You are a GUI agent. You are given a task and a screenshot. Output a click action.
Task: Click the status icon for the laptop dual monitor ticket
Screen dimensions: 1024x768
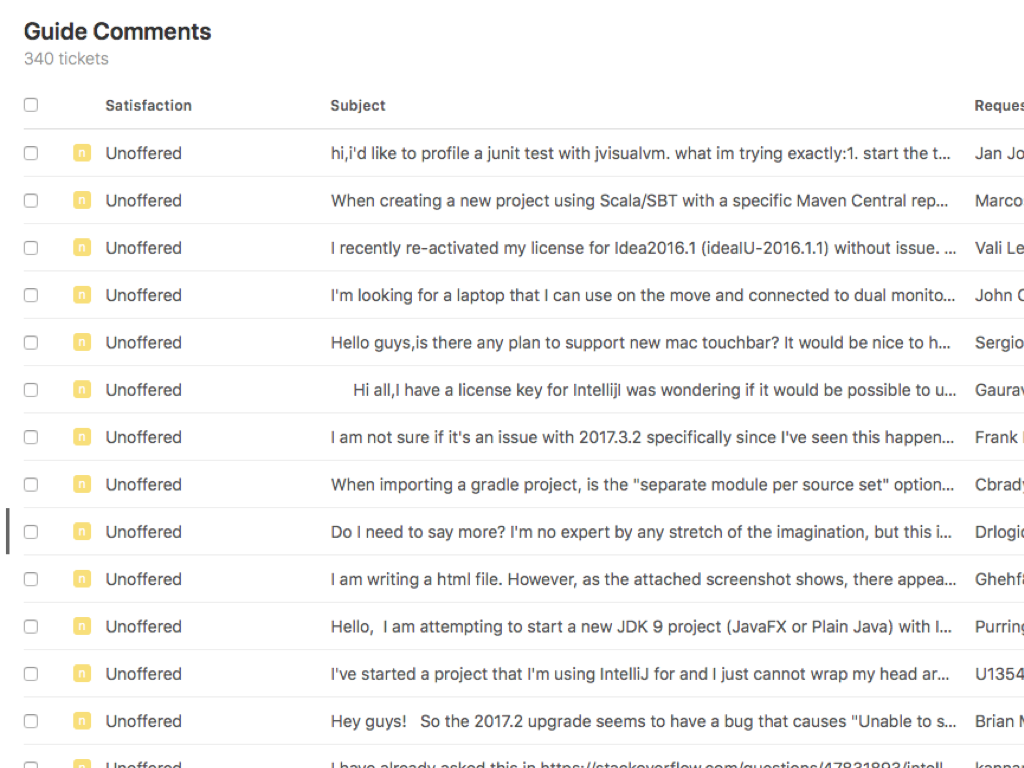tap(82, 295)
